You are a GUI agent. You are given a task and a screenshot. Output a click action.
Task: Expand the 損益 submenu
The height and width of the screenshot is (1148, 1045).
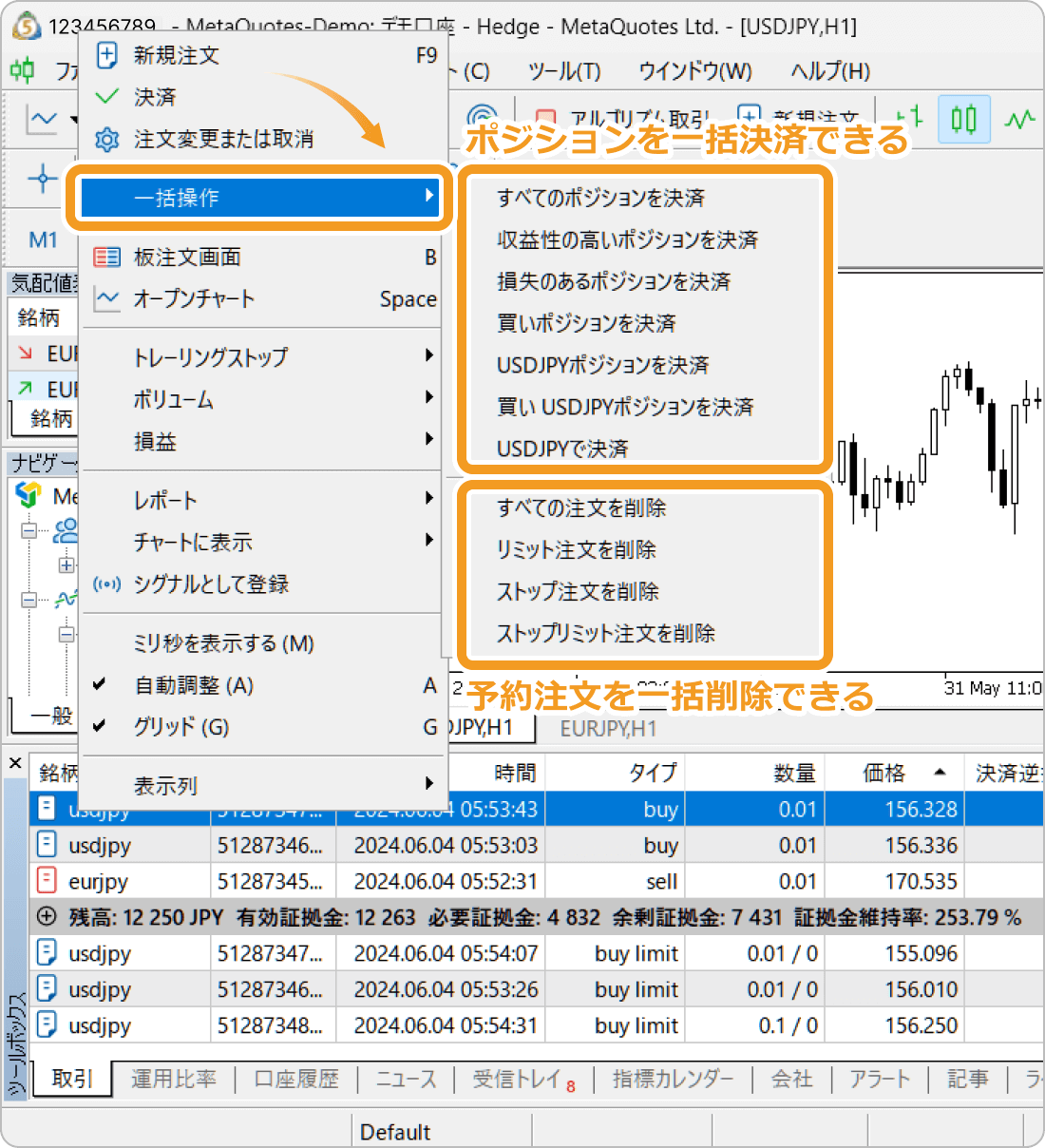(263, 441)
